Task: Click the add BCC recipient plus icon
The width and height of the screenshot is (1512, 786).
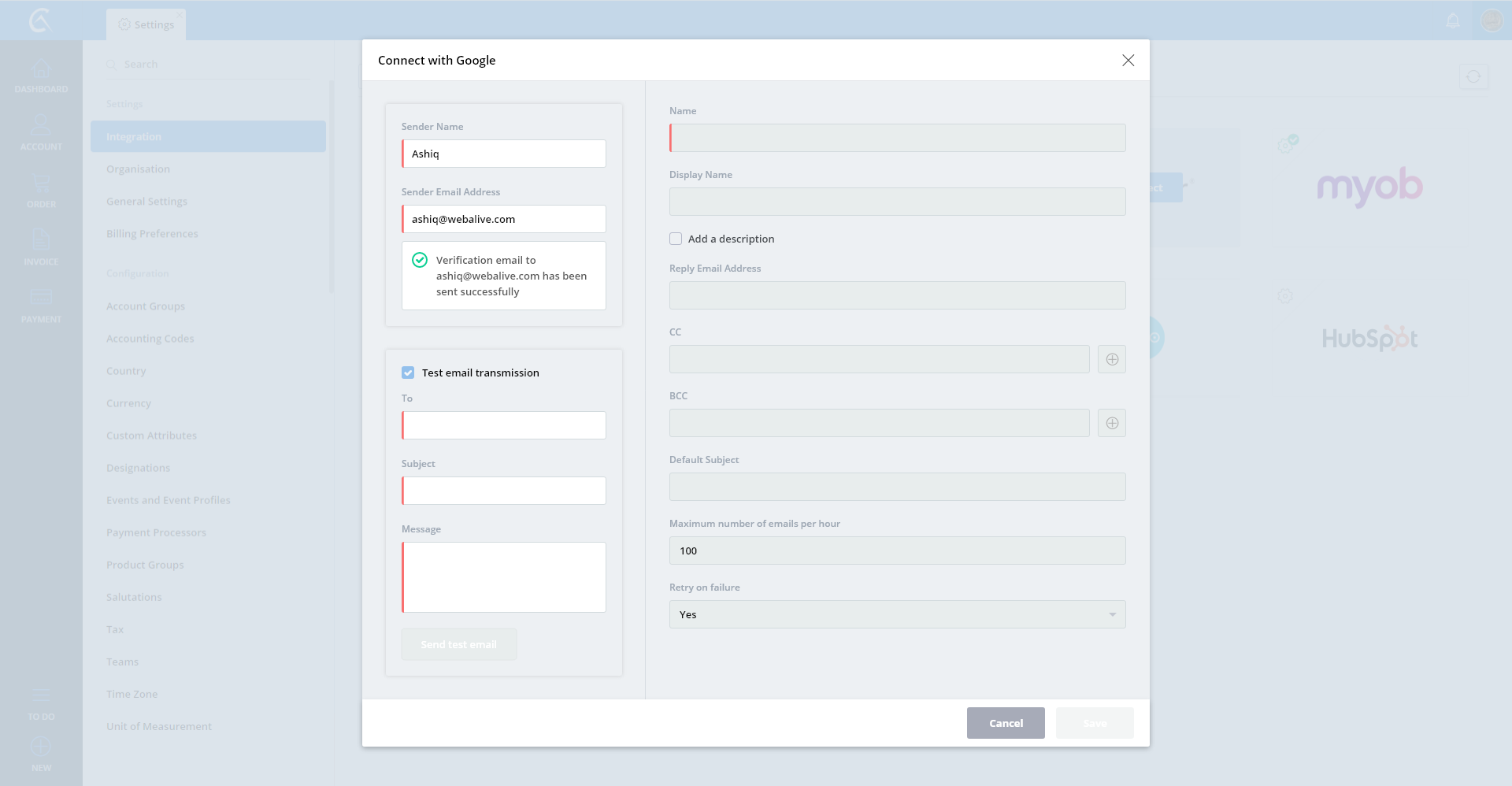Action: click(1112, 423)
